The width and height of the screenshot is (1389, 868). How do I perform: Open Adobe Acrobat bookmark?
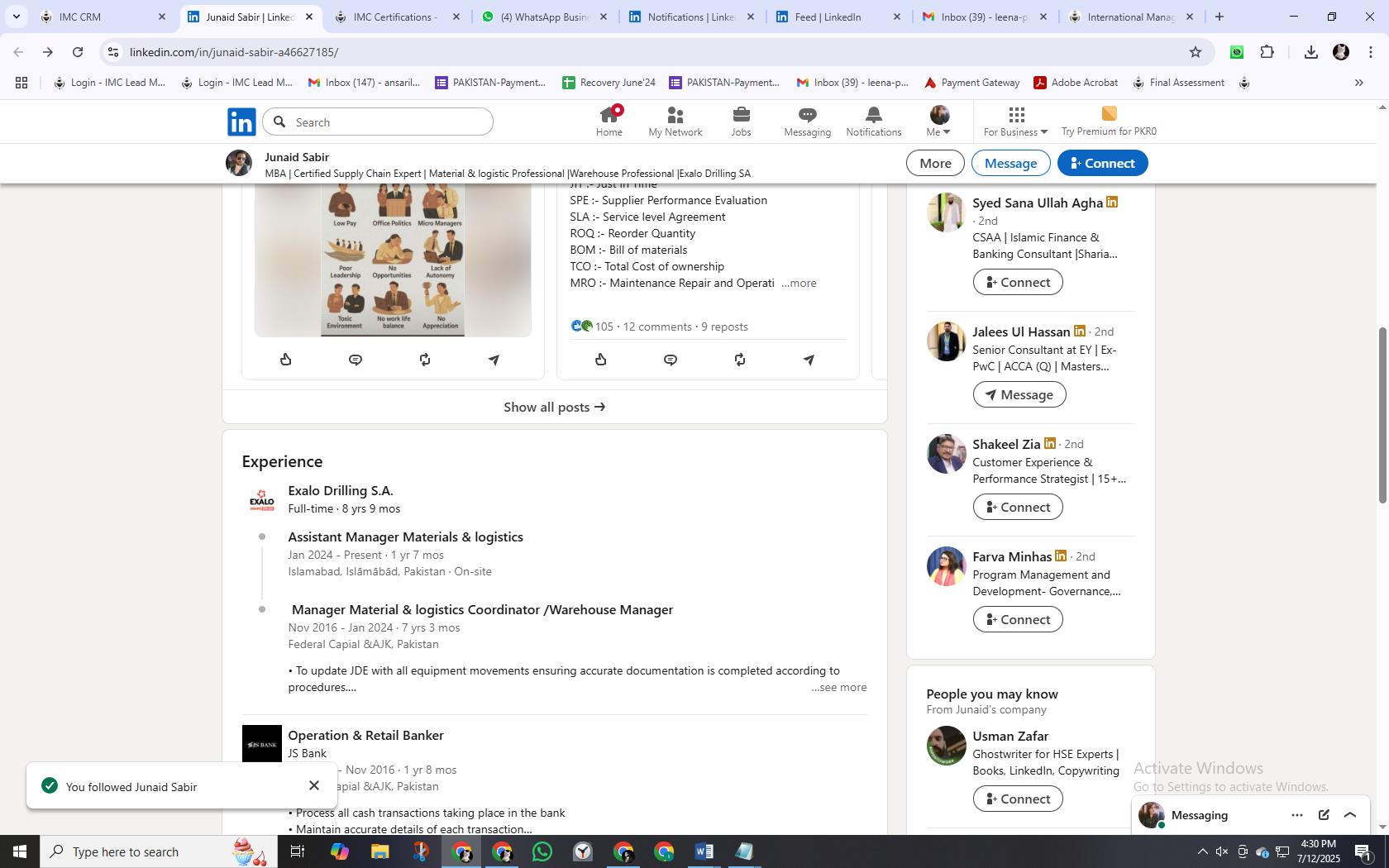point(1076,83)
